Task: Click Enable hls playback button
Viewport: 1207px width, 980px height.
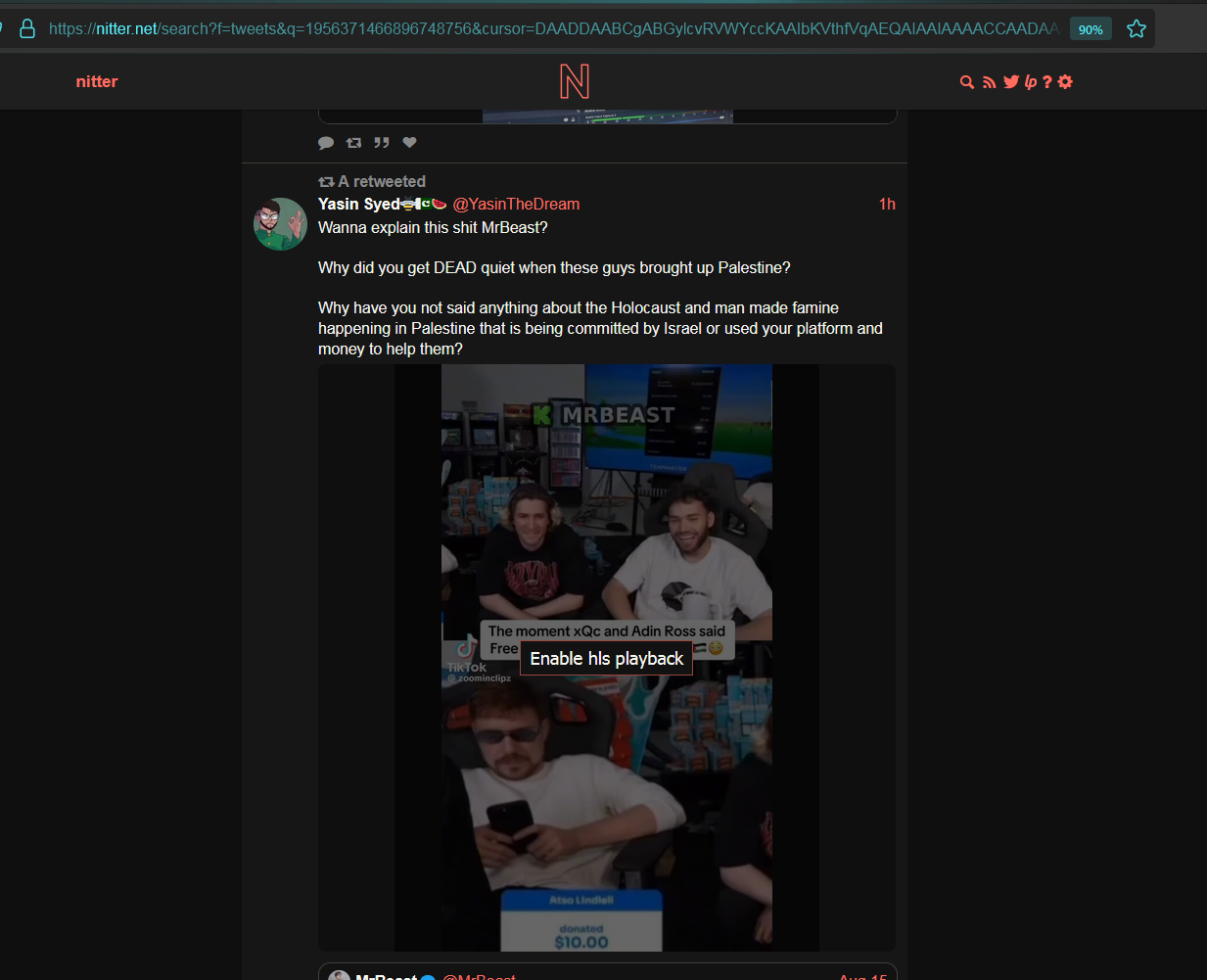Action: [607, 659]
